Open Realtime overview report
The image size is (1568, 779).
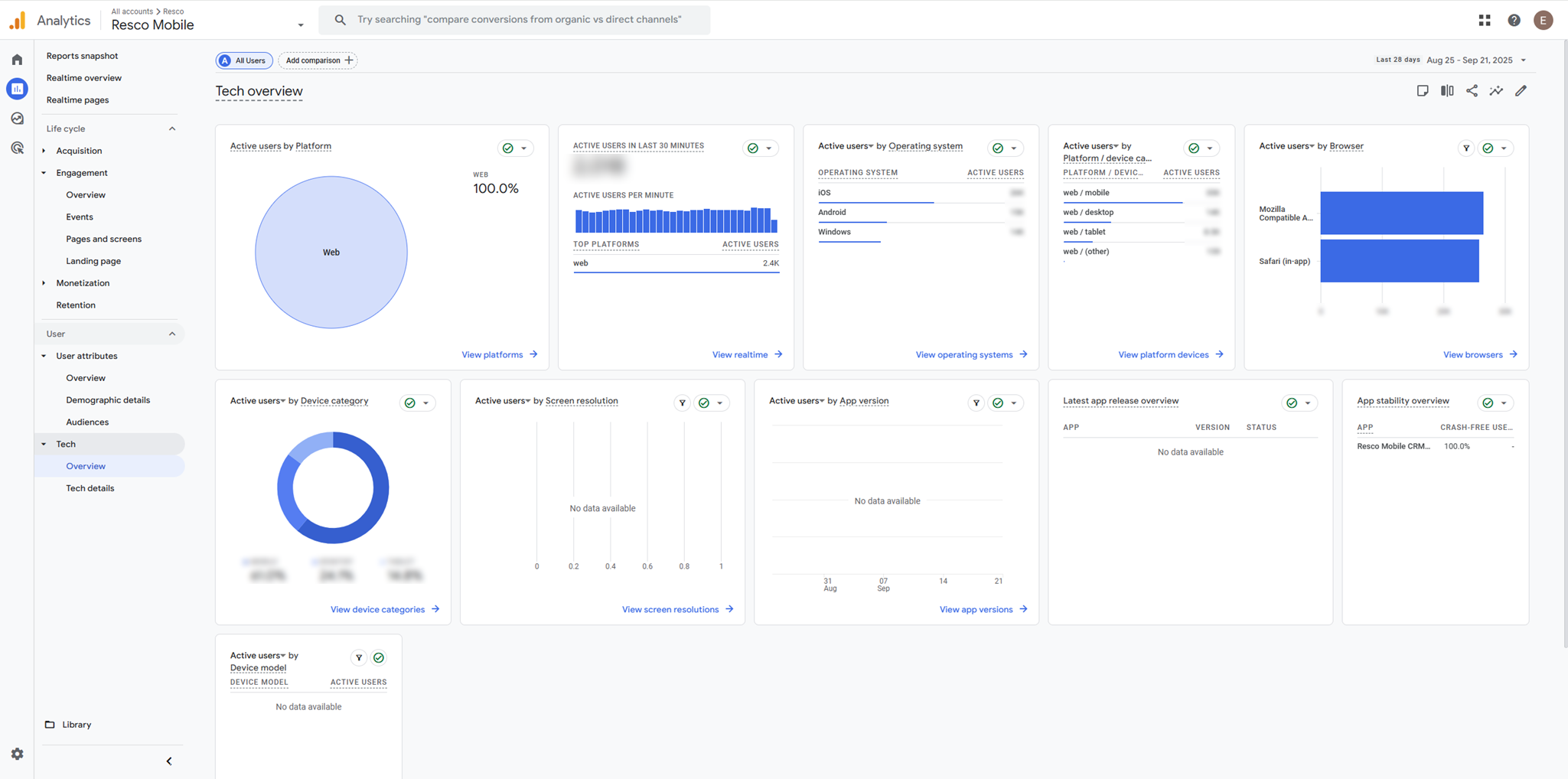coord(83,78)
